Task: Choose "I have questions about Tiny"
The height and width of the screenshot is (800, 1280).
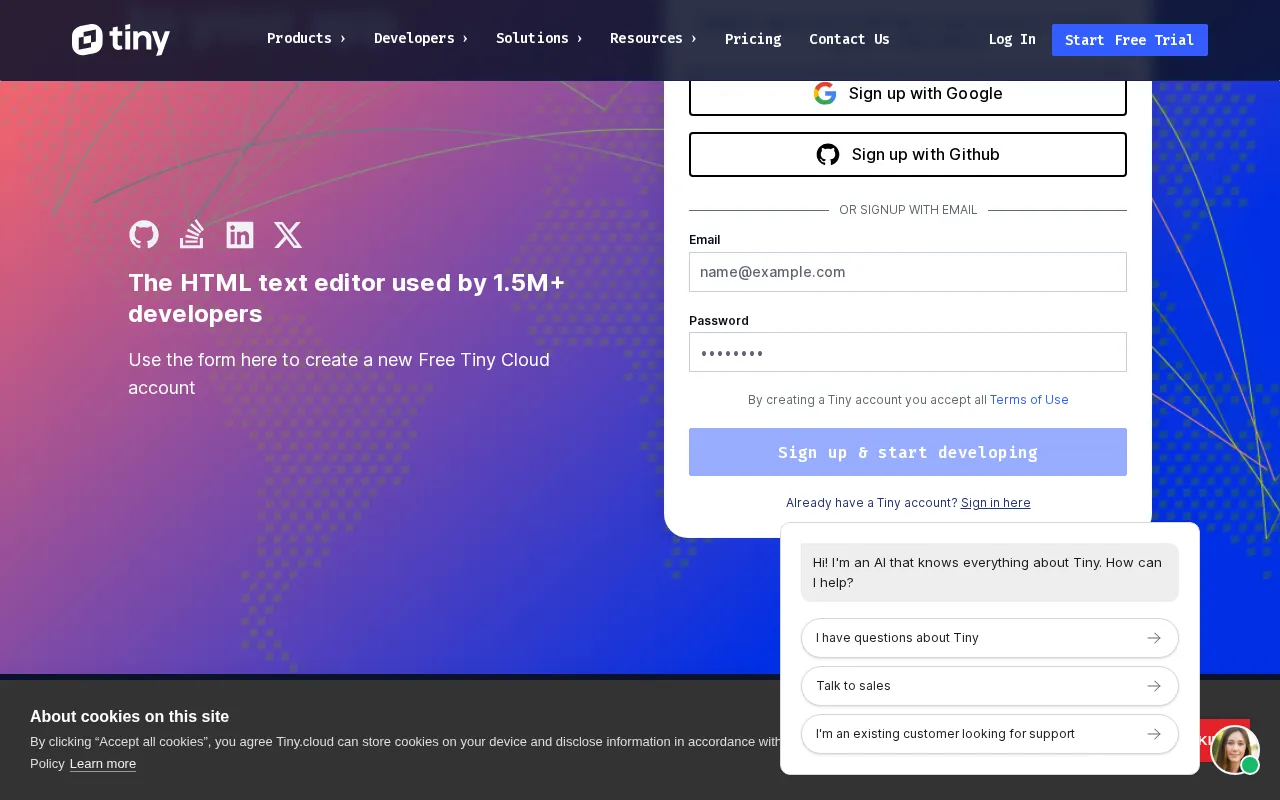Action: pos(990,638)
